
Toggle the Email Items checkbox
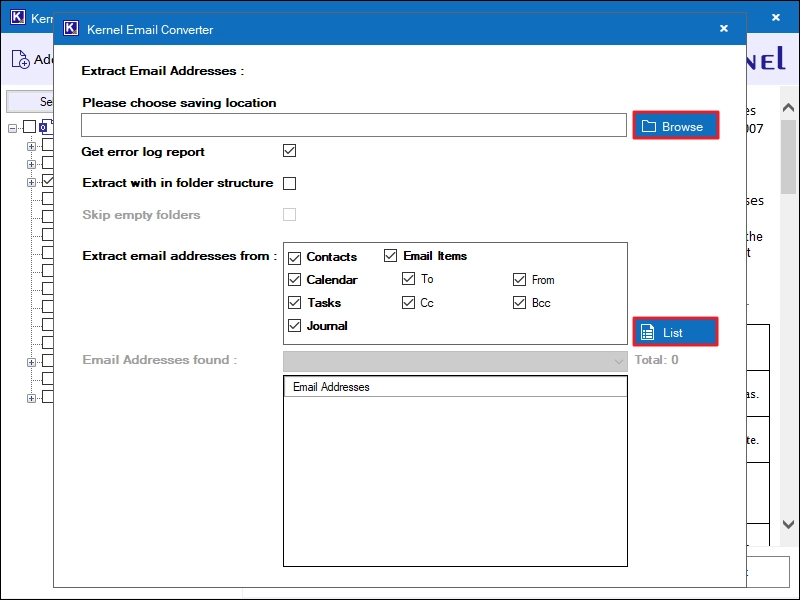[x=390, y=255]
